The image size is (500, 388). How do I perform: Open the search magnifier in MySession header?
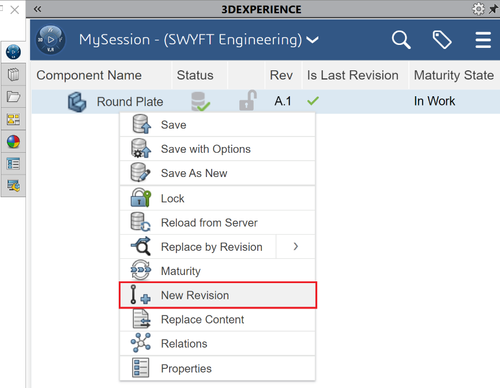[401, 40]
